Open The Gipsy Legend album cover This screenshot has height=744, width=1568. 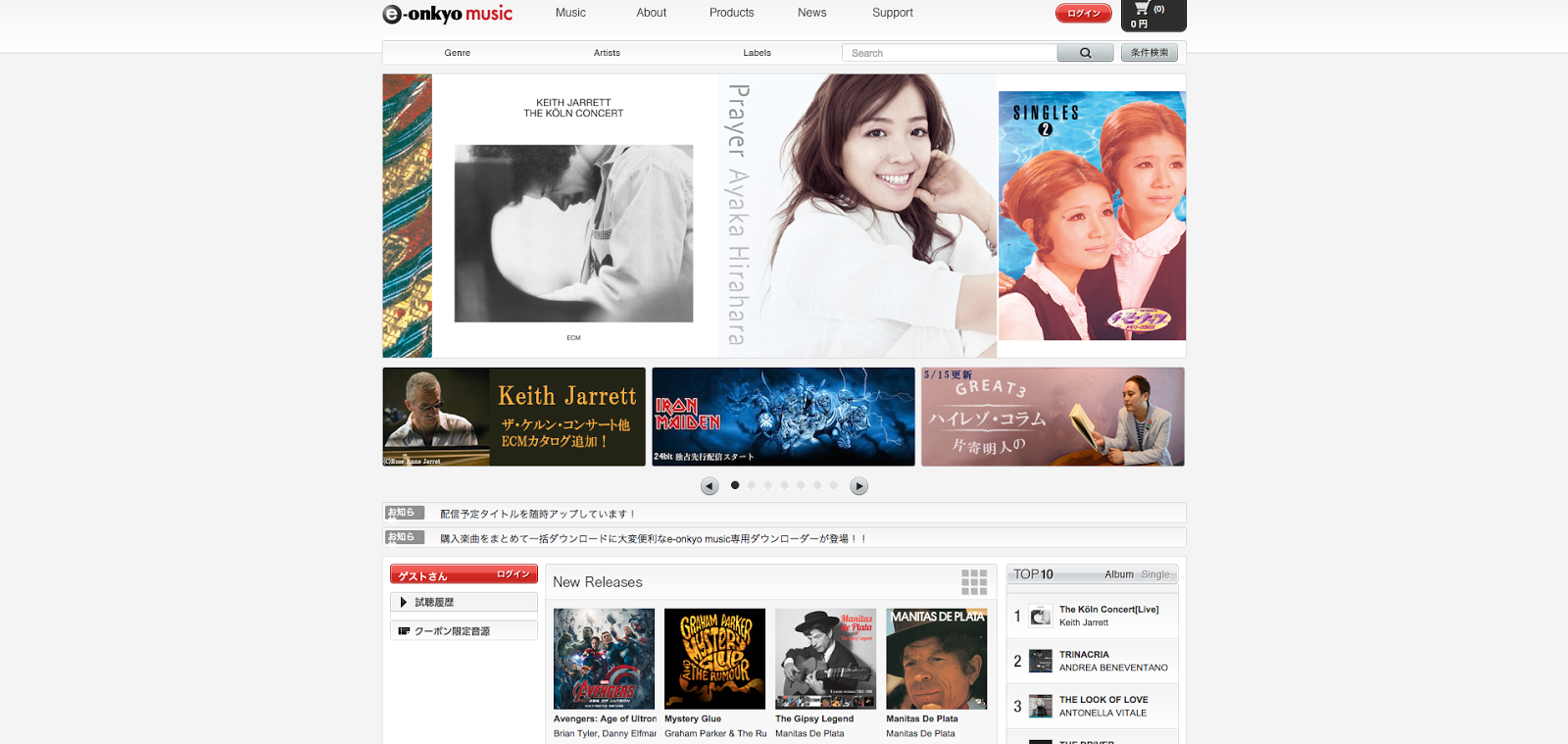pos(825,659)
